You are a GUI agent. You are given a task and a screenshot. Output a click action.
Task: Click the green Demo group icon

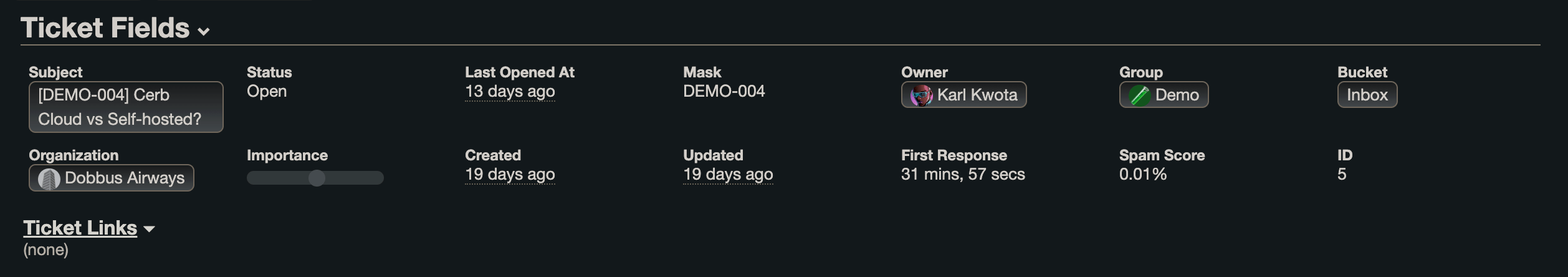pos(1139,95)
